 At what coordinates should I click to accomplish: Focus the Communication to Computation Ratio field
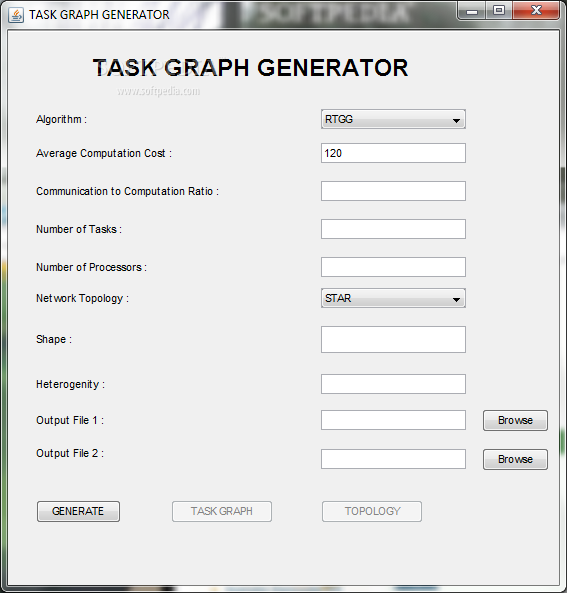pyautogui.click(x=393, y=191)
